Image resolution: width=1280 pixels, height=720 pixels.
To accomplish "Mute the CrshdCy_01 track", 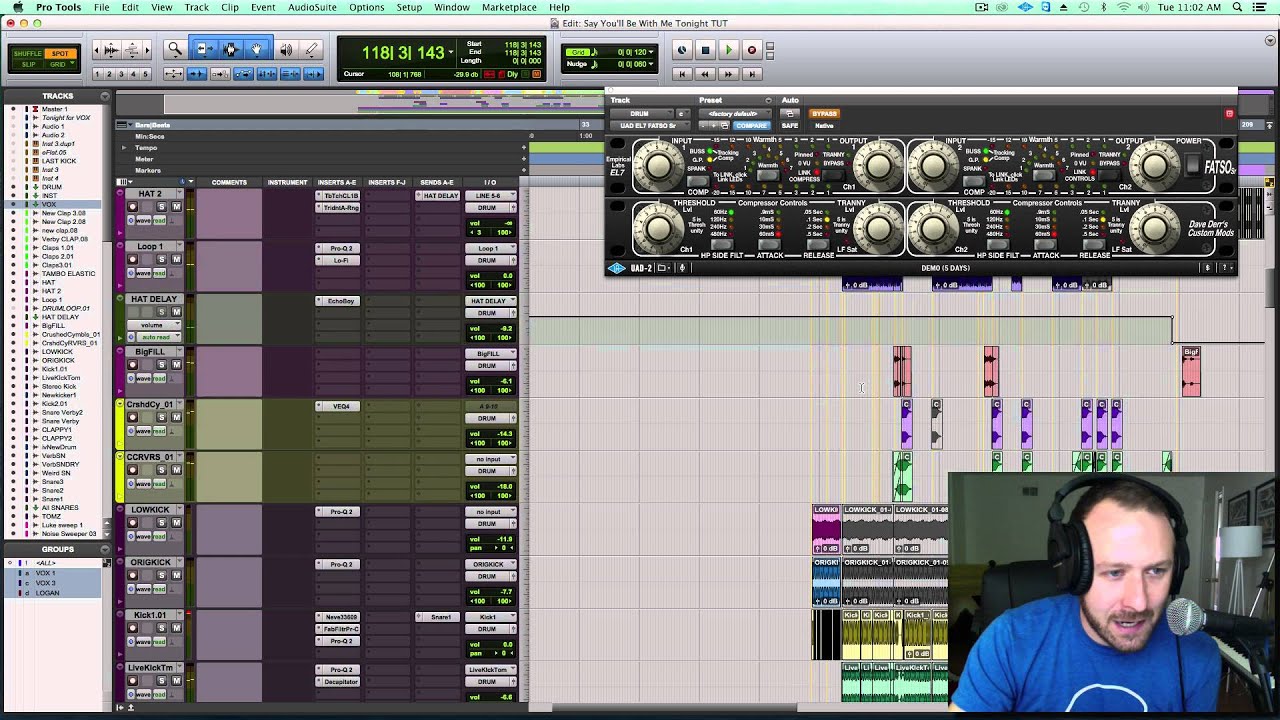I will 176,418.
